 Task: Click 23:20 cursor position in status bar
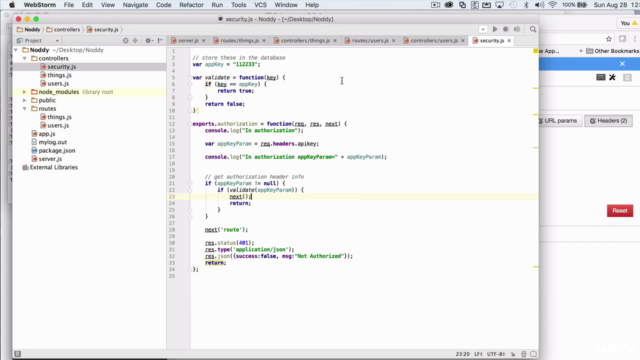[x=462, y=354]
